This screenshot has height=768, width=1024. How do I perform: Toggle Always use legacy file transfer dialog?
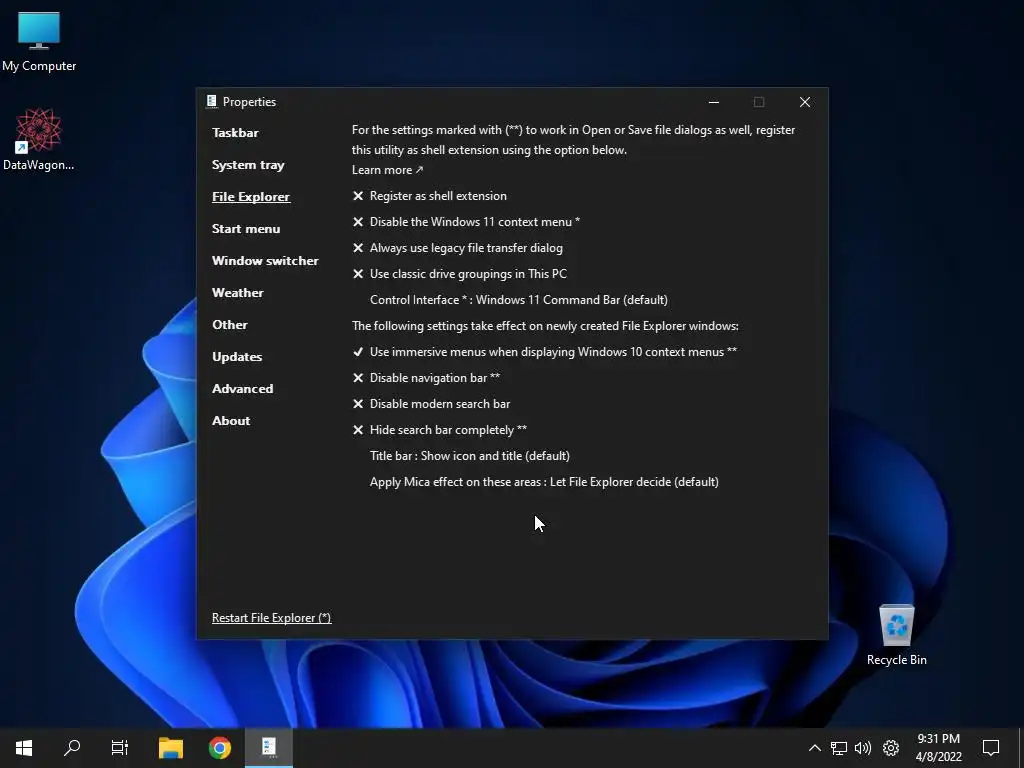tap(457, 248)
